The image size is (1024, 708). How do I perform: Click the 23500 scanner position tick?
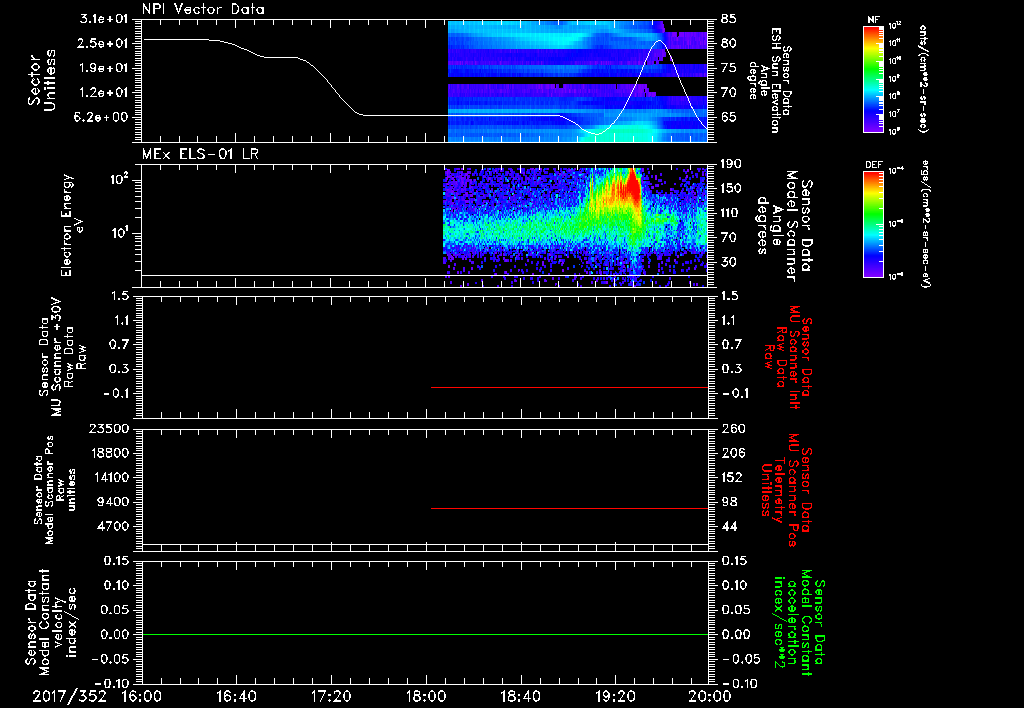coord(109,428)
